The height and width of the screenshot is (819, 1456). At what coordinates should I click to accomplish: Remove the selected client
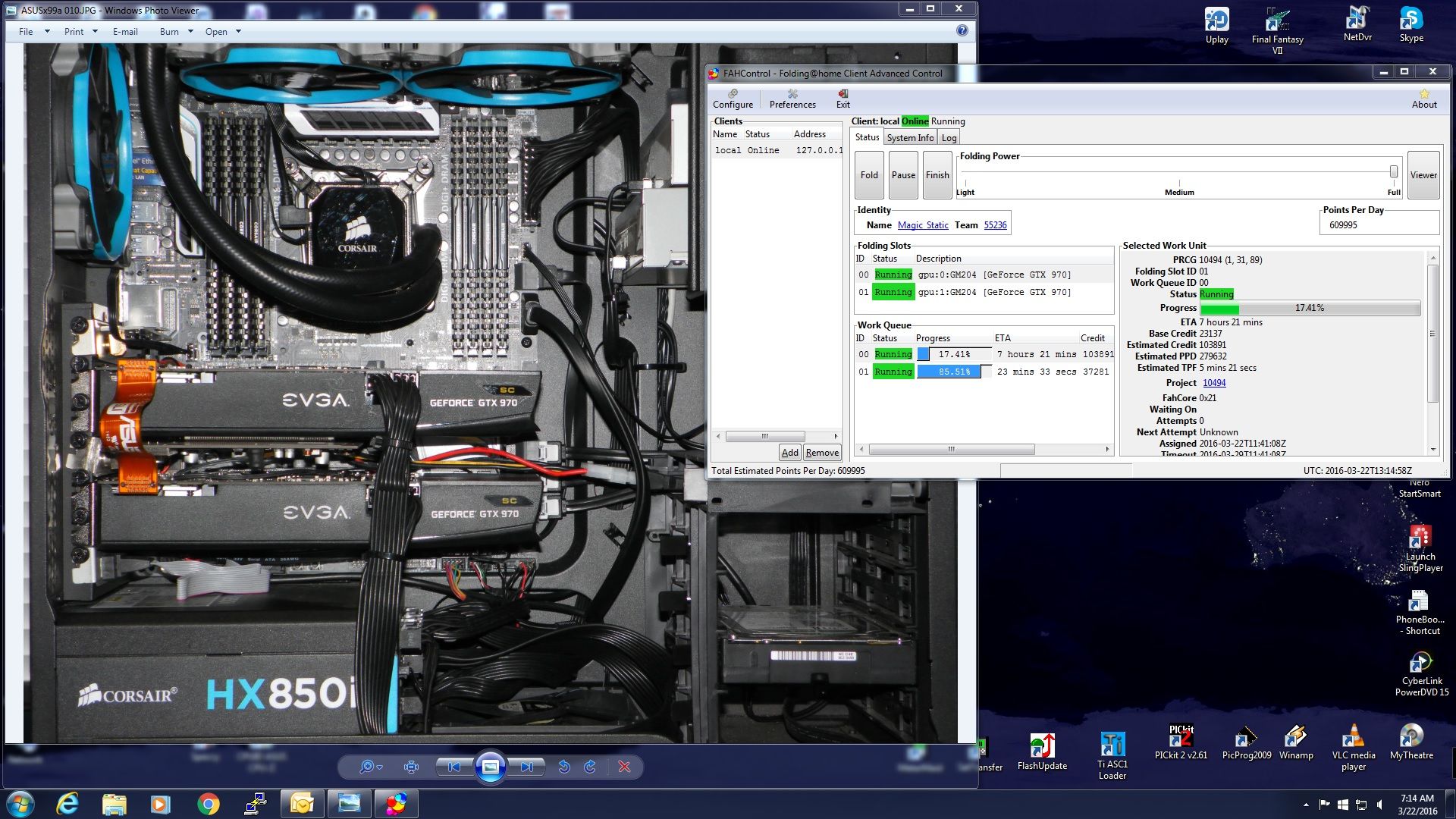pyautogui.click(x=822, y=453)
